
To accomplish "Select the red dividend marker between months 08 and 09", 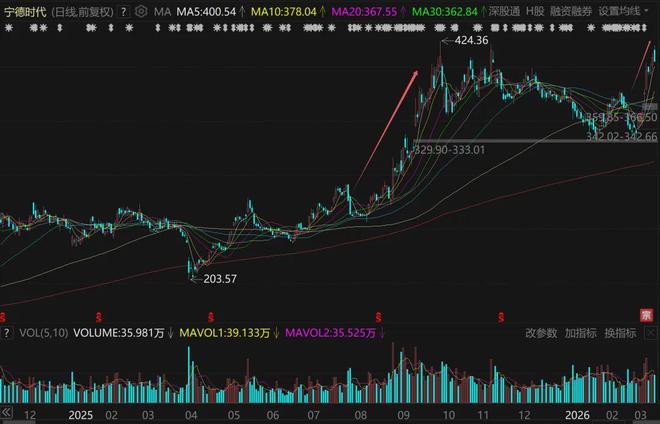I will coord(378,317).
